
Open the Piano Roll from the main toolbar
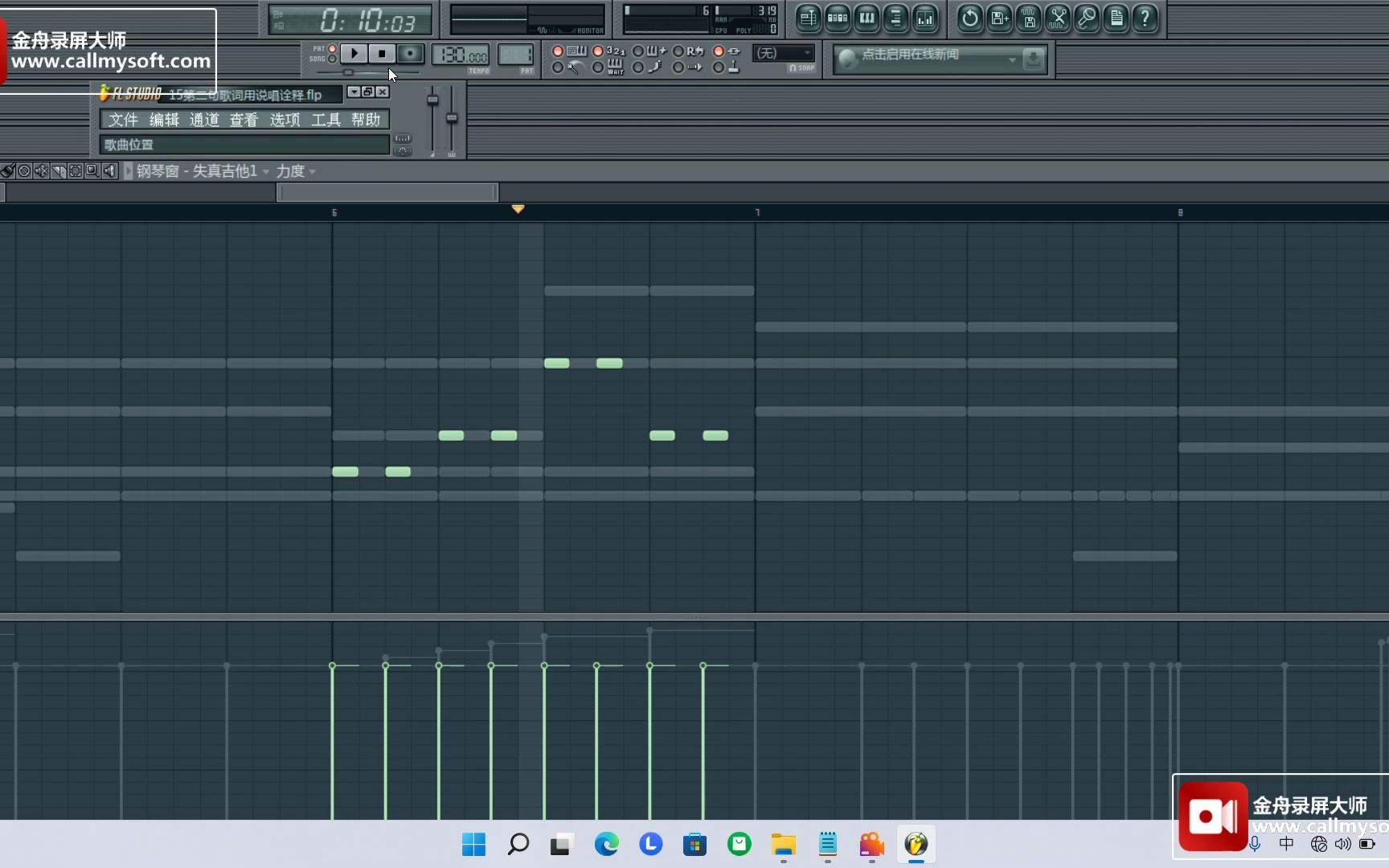tap(867, 18)
